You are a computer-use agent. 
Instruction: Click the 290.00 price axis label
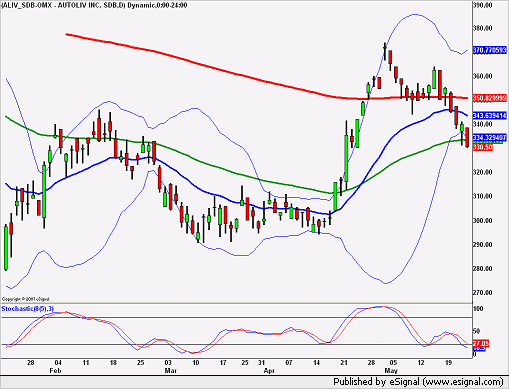[483, 244]
